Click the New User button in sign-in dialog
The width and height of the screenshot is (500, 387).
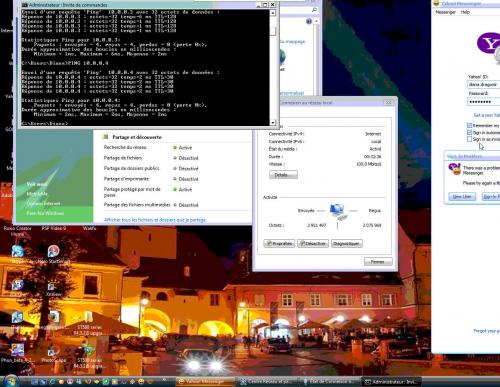coord(462,197)
